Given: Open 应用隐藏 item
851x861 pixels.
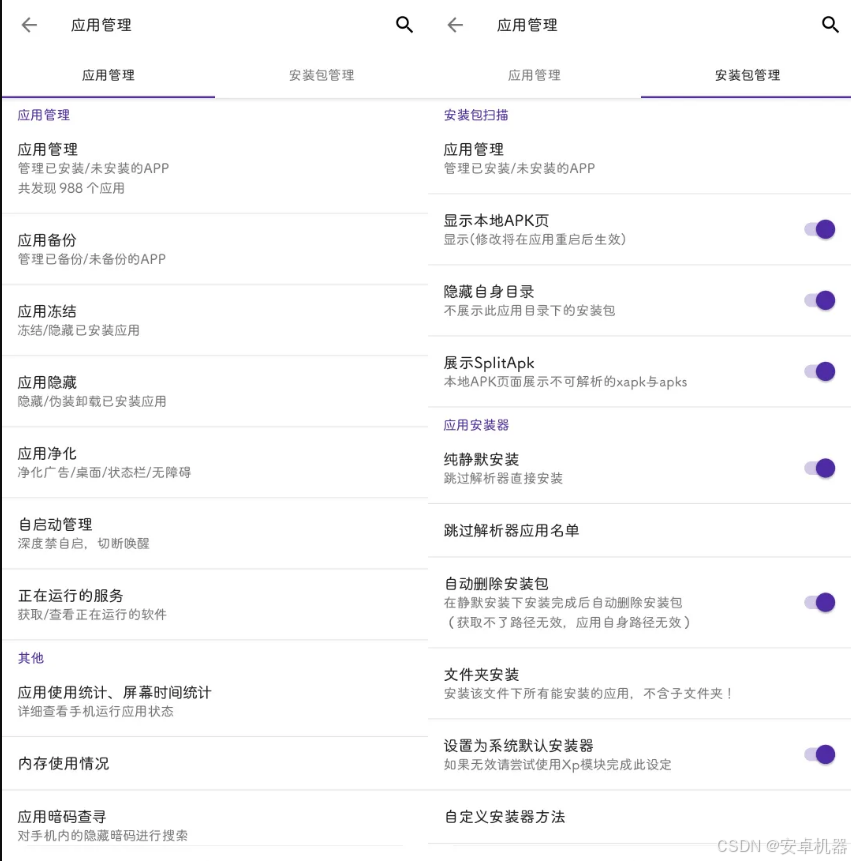Looking at the screenshot, I should point(215,392).
